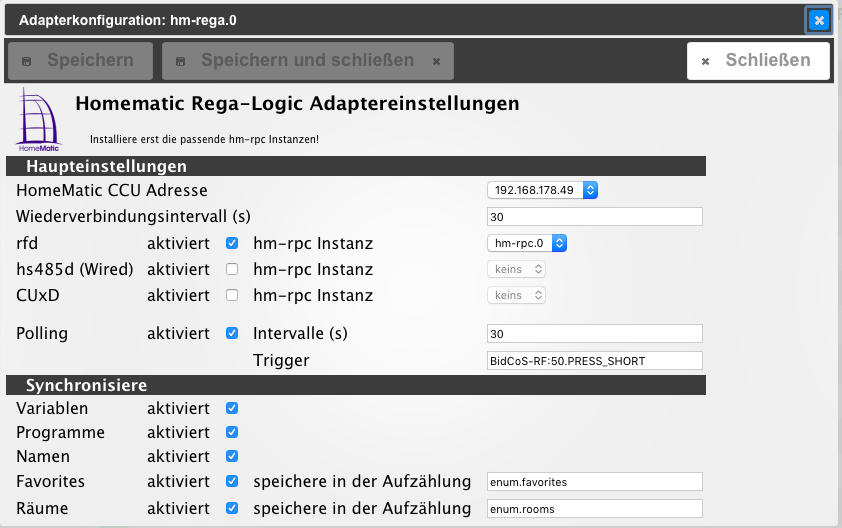The height and width of the screenshot is (528, 842).
Task: Click the Schließen button
Action: pyautogui.click(x=758, y=60)
